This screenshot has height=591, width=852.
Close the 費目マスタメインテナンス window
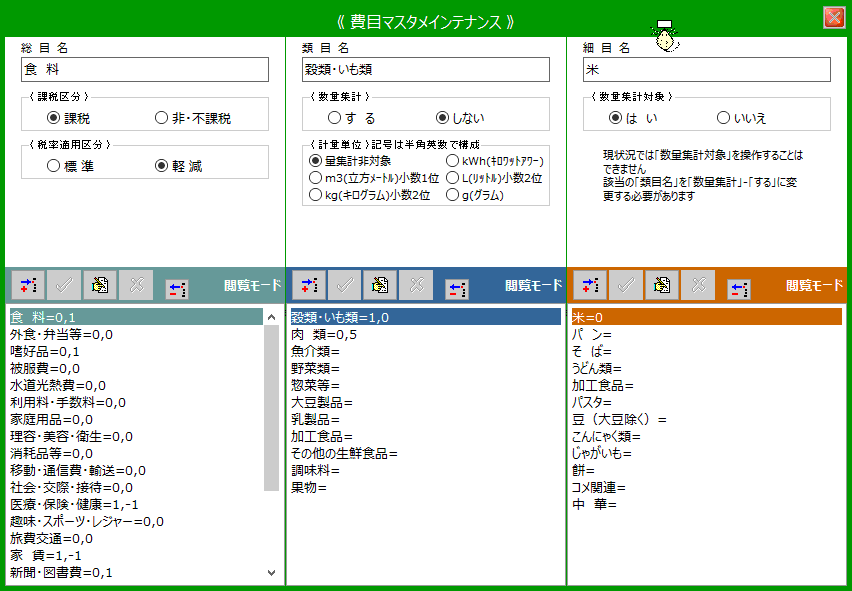pyautogui.click(x=833, y=17)
